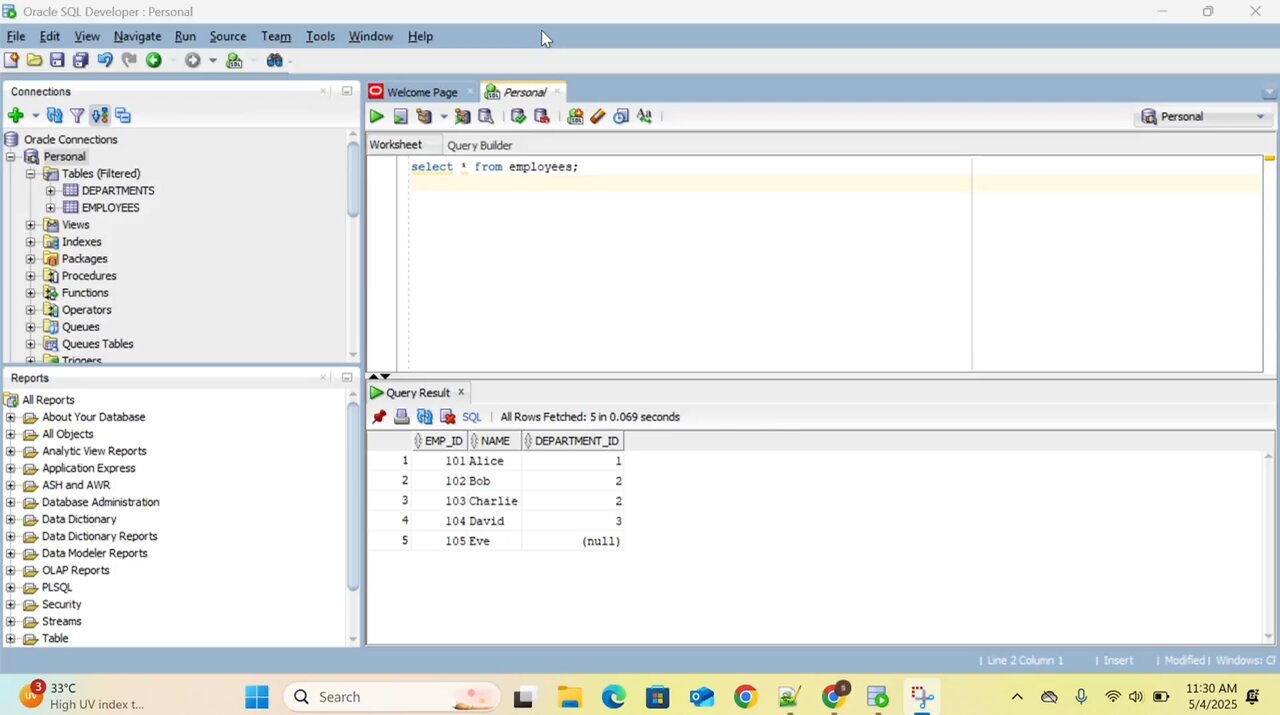Image resolution: width=1280 pixels, height=715 pixels.
Task: Open dropdown arrow next to New Connection plus
Action: (35, 116)
